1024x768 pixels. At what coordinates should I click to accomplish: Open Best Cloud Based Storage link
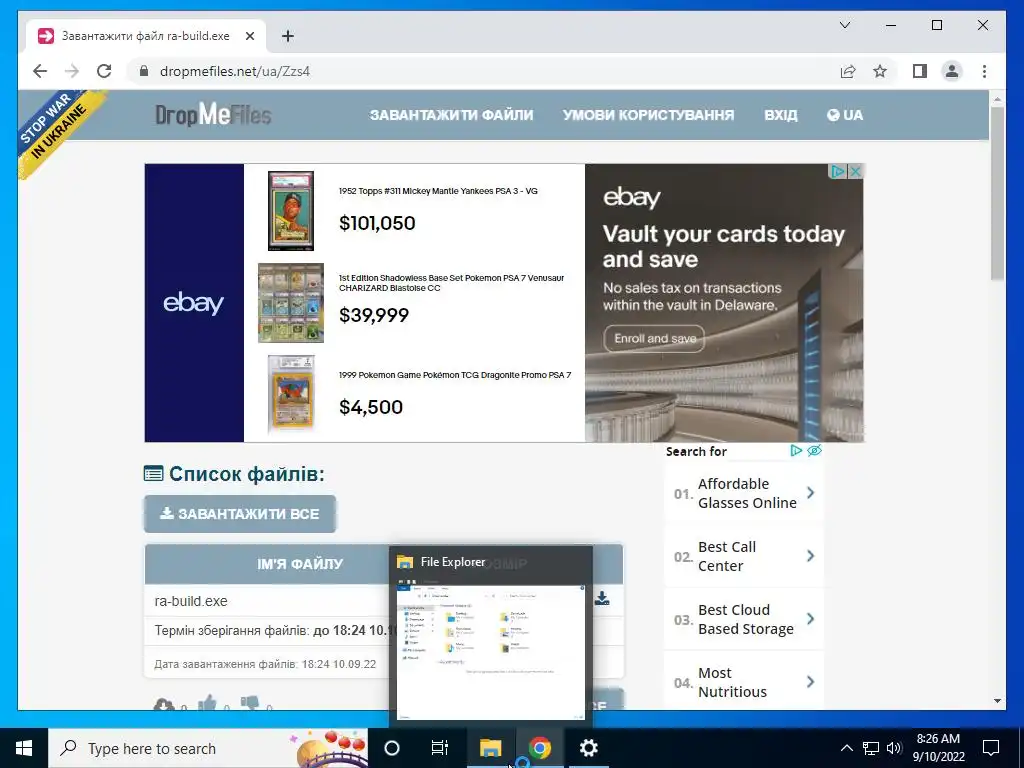coord(744,619)
